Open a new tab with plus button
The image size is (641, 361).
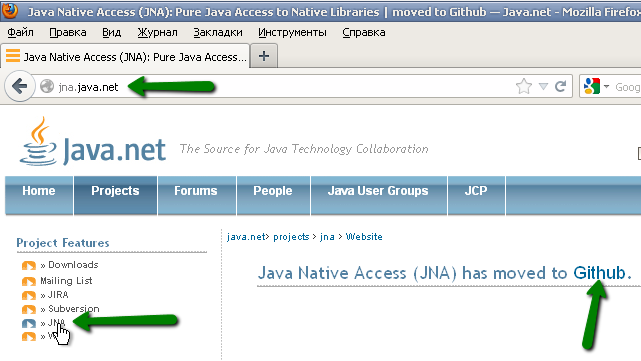tap(264, 56)
